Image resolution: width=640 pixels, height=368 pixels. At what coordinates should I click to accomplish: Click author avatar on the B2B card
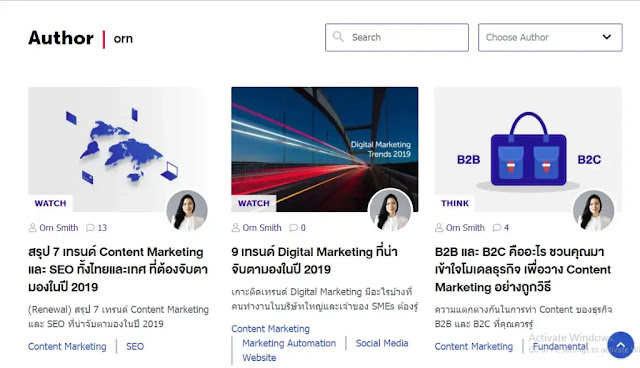[x=593, y=211]
